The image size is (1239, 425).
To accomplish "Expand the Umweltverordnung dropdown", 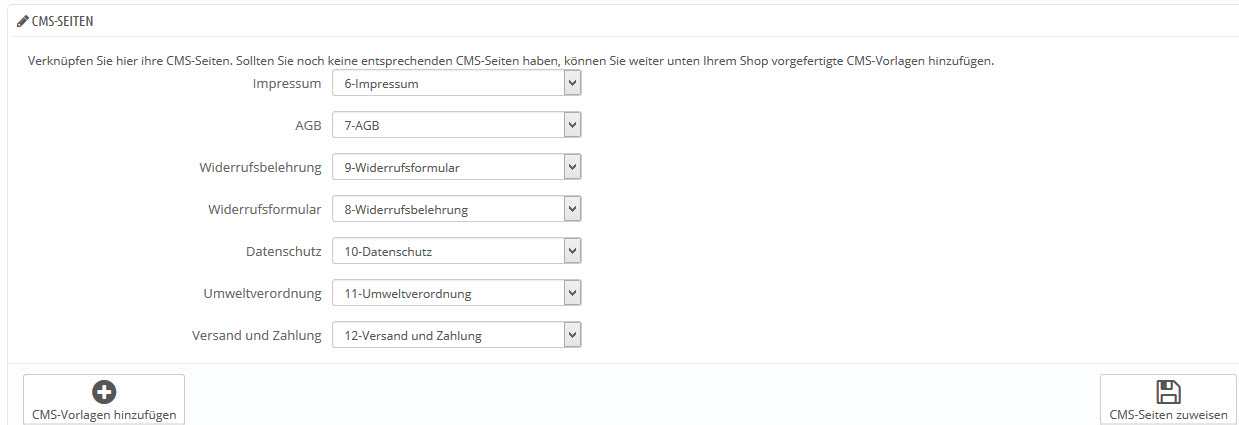I will tap(456, 294).
